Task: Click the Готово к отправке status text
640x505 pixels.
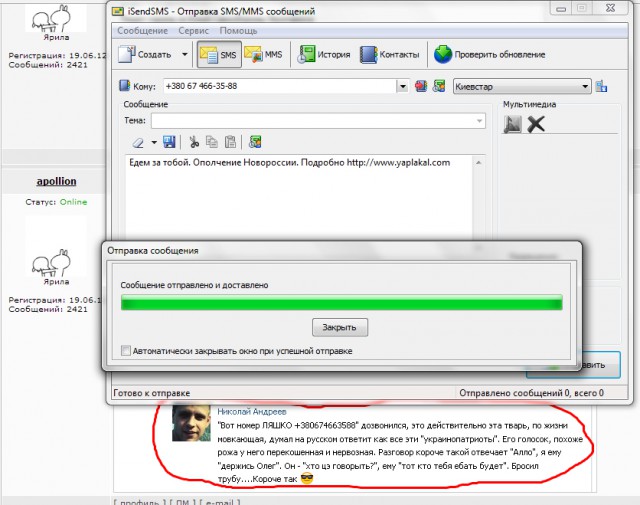Action: click(x=151, y=393)
